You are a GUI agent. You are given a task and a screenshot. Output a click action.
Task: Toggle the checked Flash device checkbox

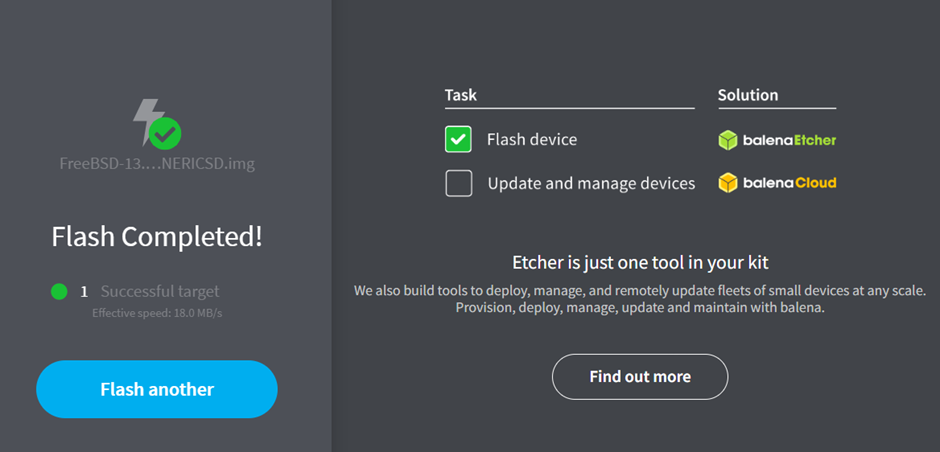[x=458, y=139]
